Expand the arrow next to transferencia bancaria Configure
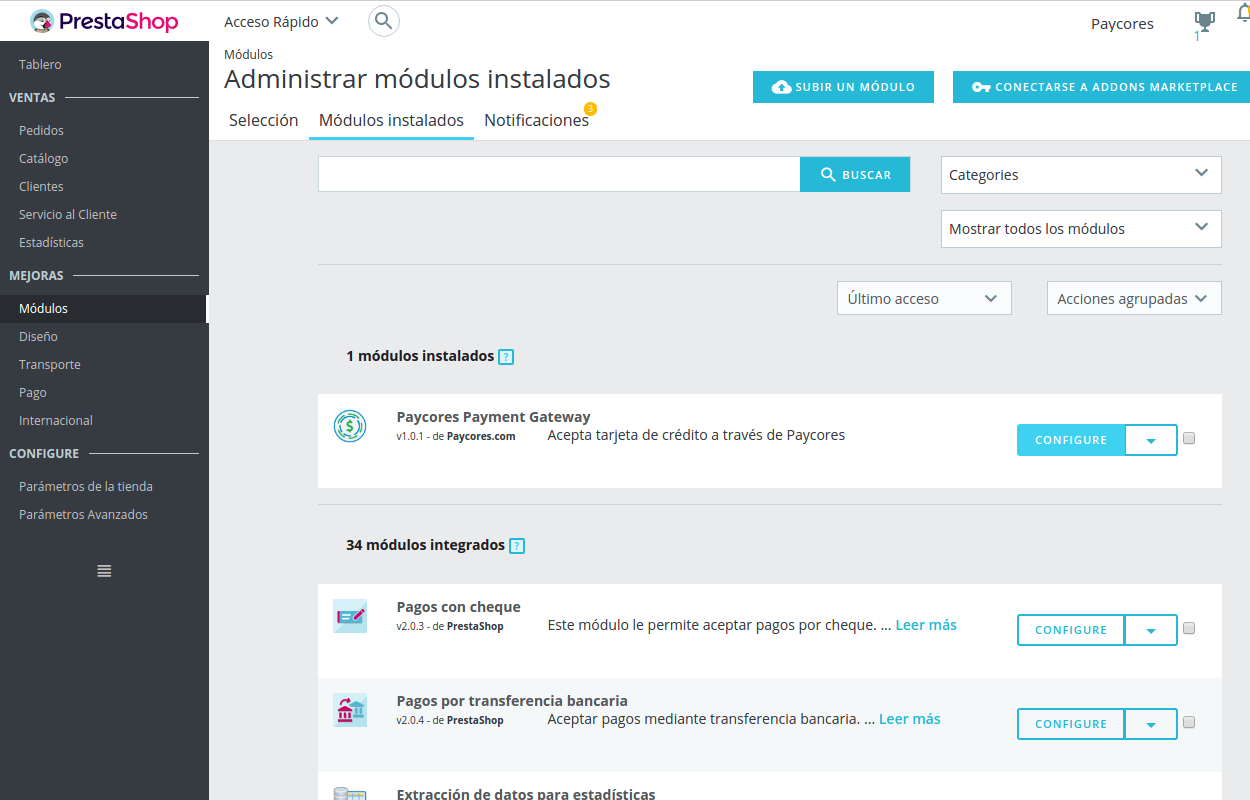Image resolution: width=1250 pixels, height=800 pixels. point(1151,724)
